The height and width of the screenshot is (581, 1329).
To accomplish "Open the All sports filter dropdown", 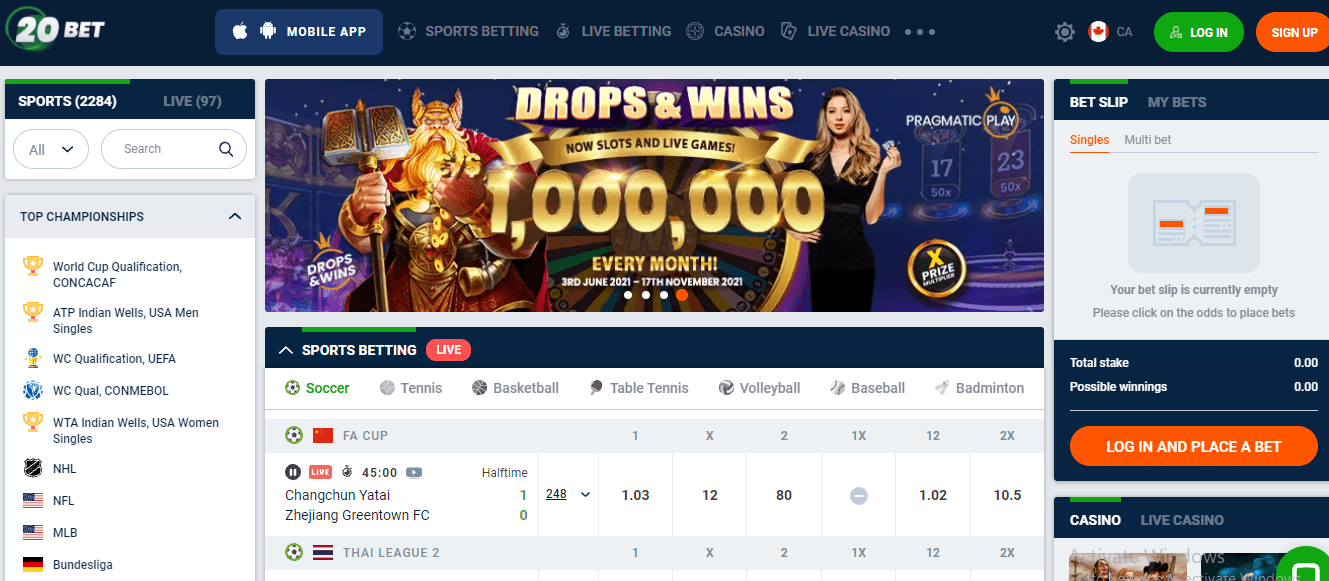I will coord(51,149).
